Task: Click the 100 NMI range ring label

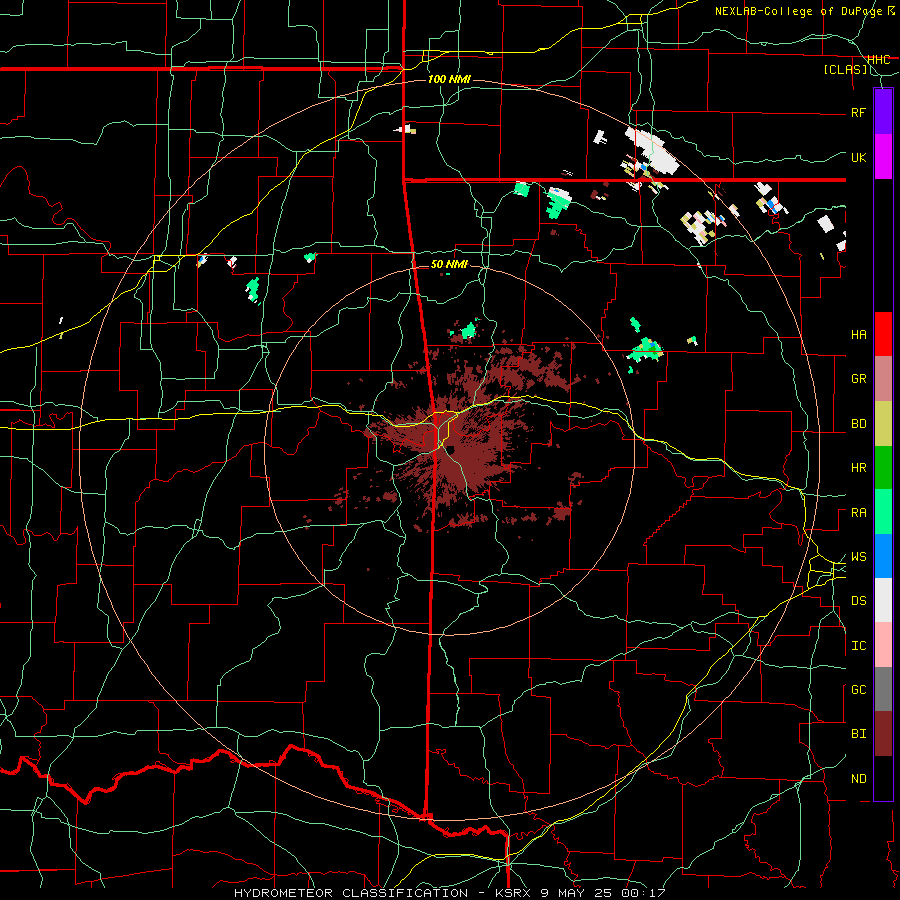Action: point(449,79)
